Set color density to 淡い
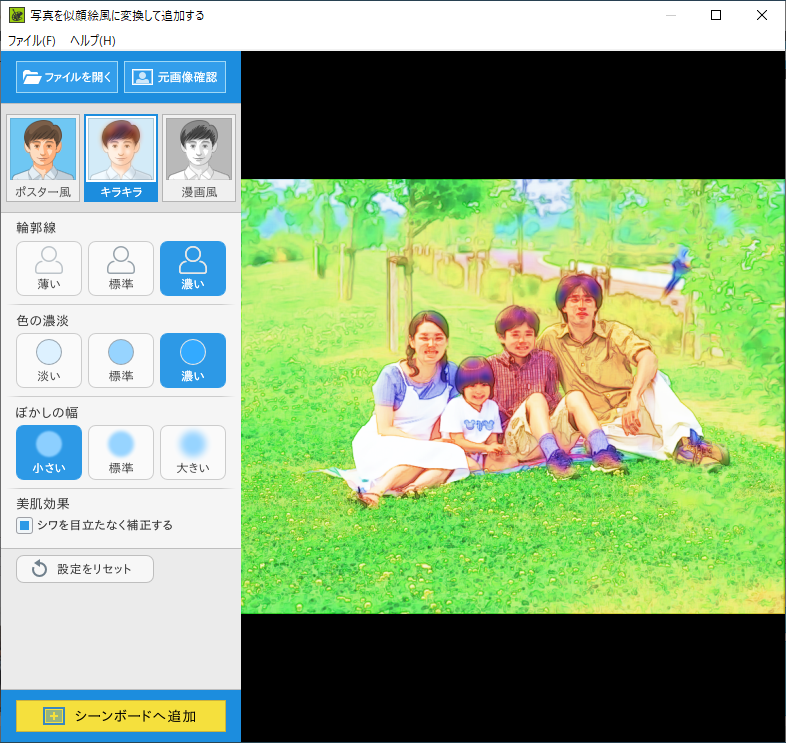This screenshot has width=786, height=743. click(x=49, y=360)
